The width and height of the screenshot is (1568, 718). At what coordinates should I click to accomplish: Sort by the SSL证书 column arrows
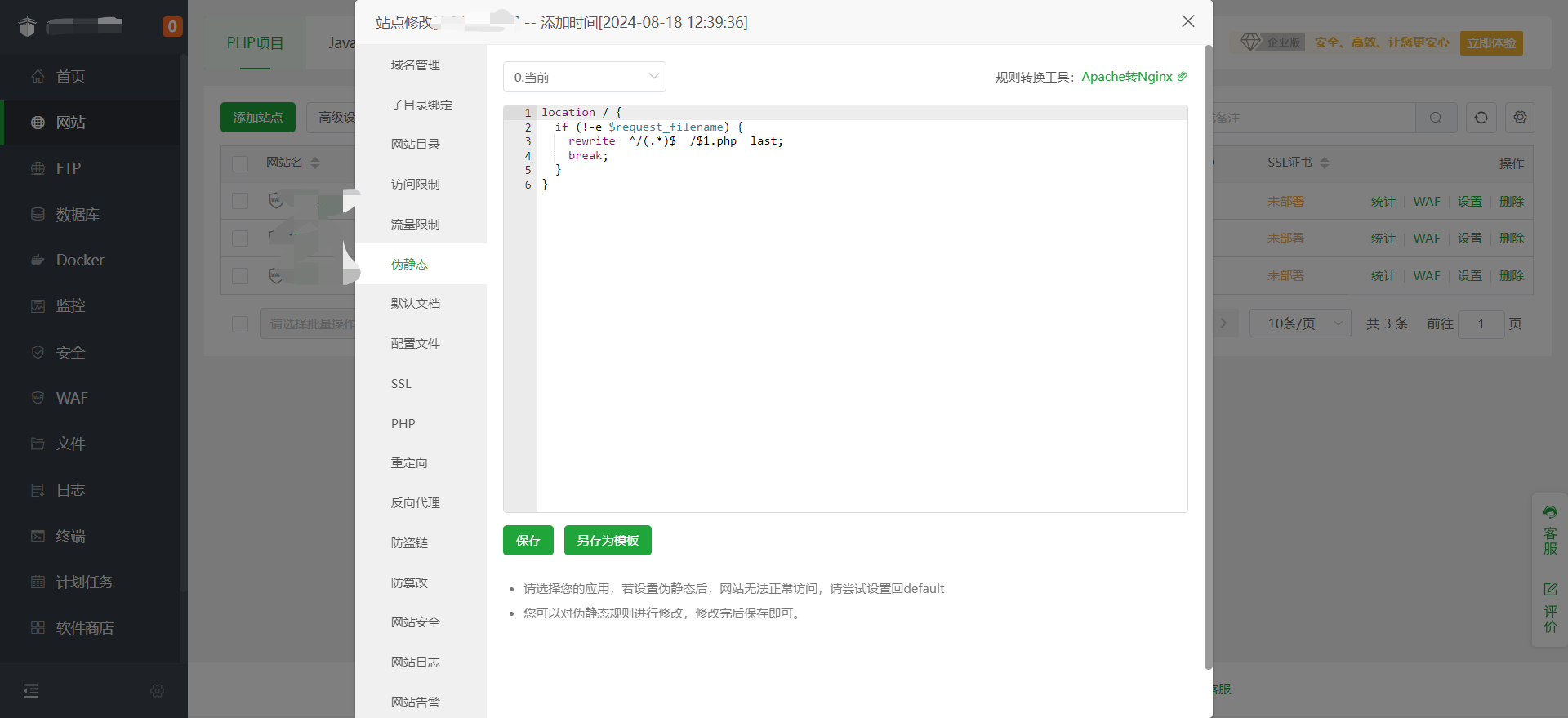click(x=1324, y=163)
